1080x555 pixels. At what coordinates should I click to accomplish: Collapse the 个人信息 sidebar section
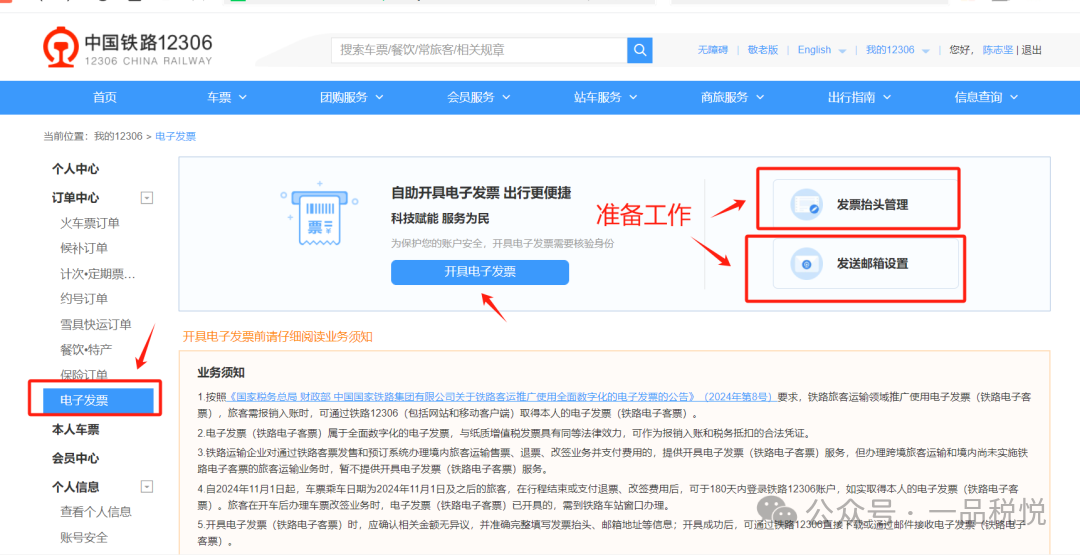coord(147,487)
